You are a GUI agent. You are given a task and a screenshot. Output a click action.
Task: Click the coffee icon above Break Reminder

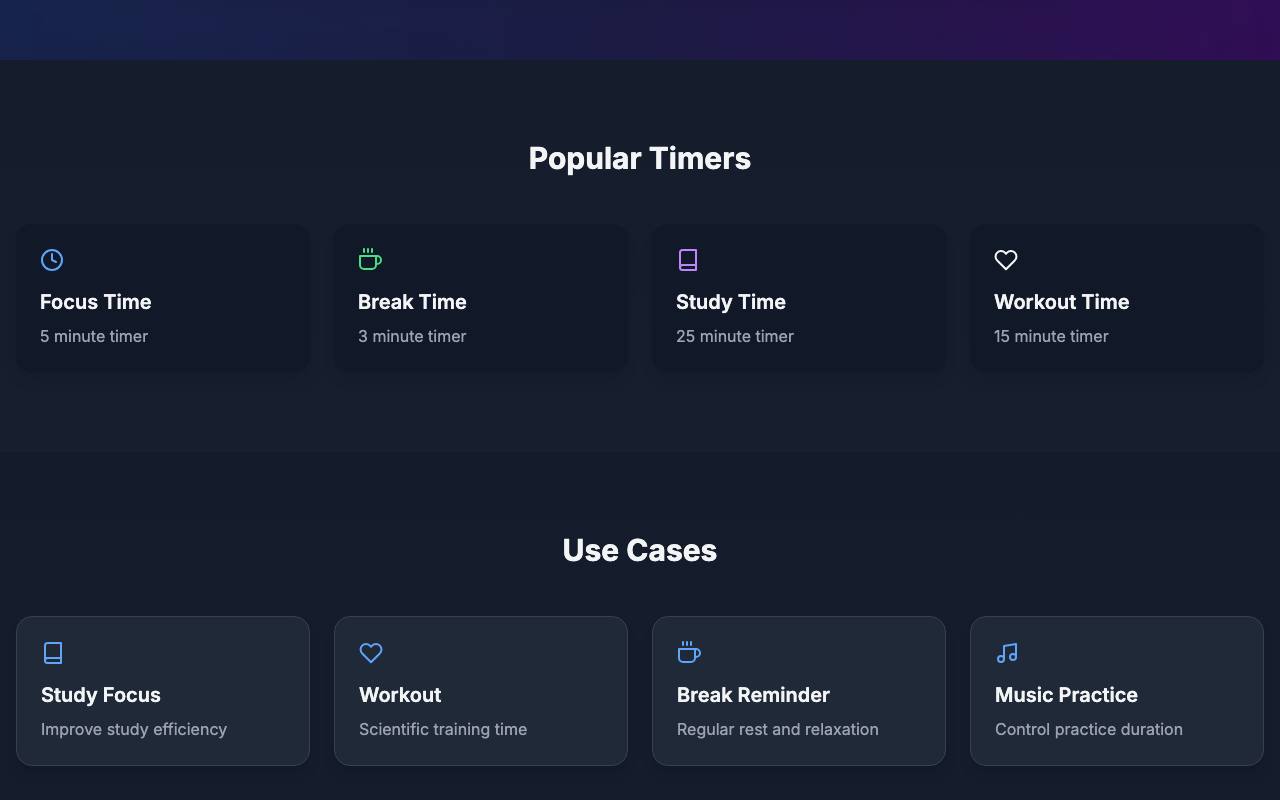coord(689,653)
